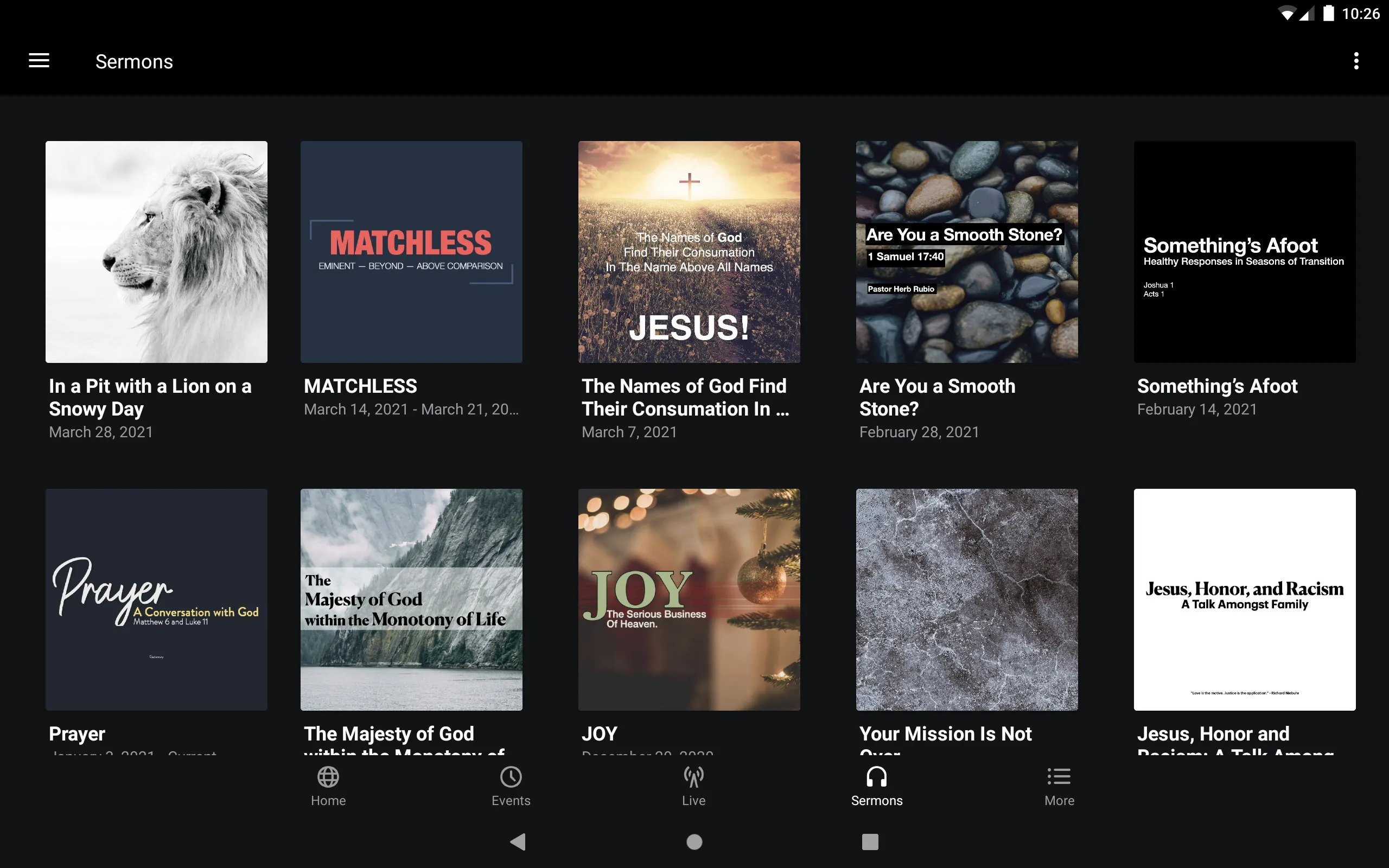This screenshot has width=1389, height=868.
Task: Open 'Jesus, Honor and Racism' sermon
Action: [1243, 599]
